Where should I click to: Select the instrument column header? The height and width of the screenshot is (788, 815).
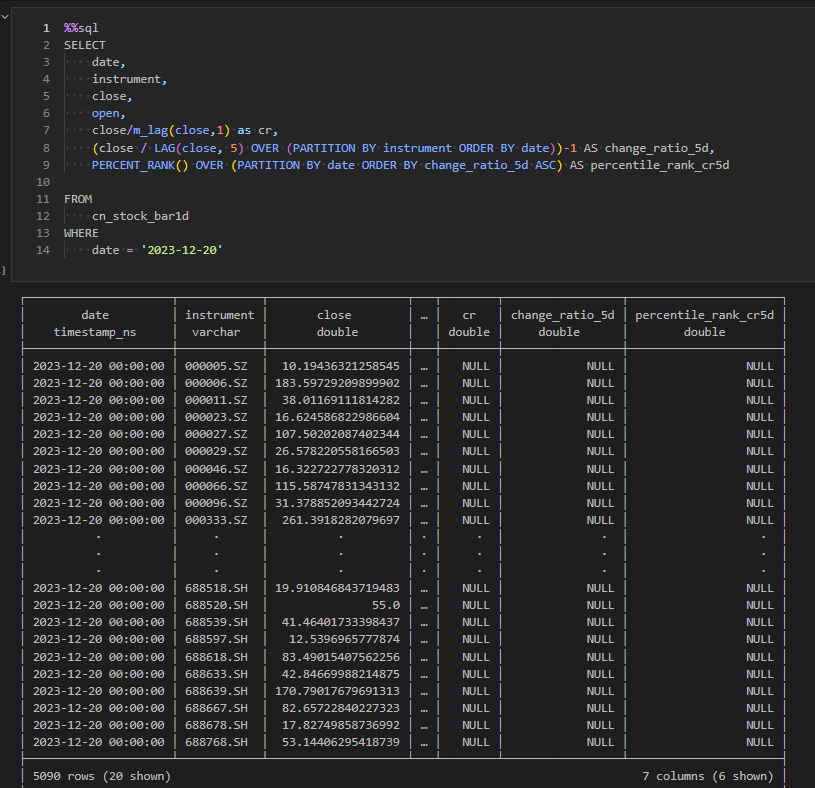pos(219,315)
